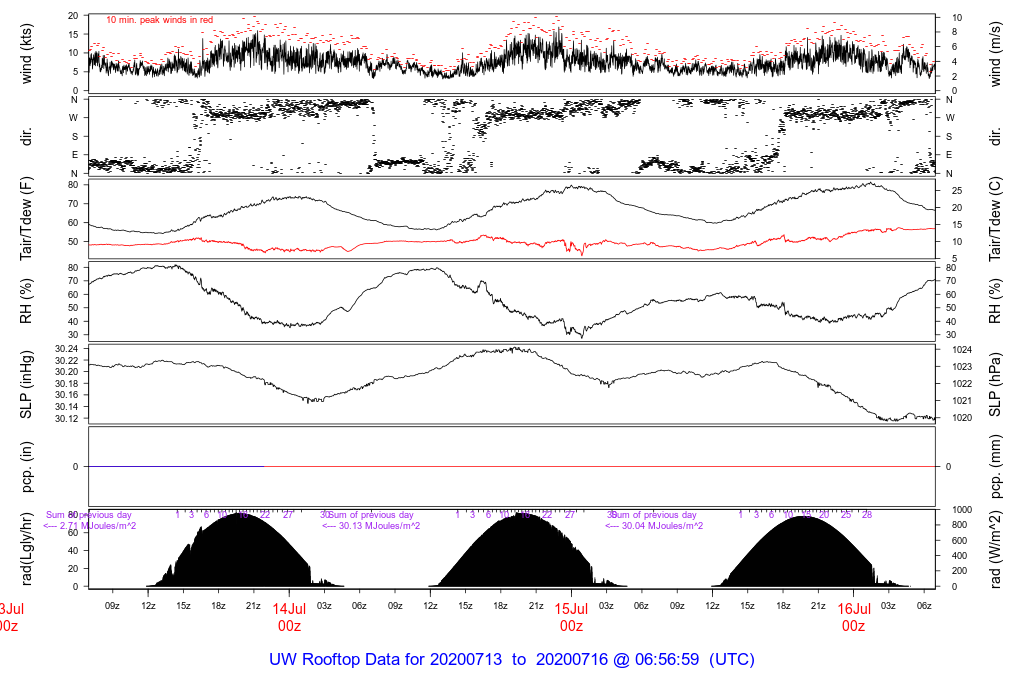Jump to the 15Jul 00z date marker
Screen dimensions: 1024x700
coord(571,617)
